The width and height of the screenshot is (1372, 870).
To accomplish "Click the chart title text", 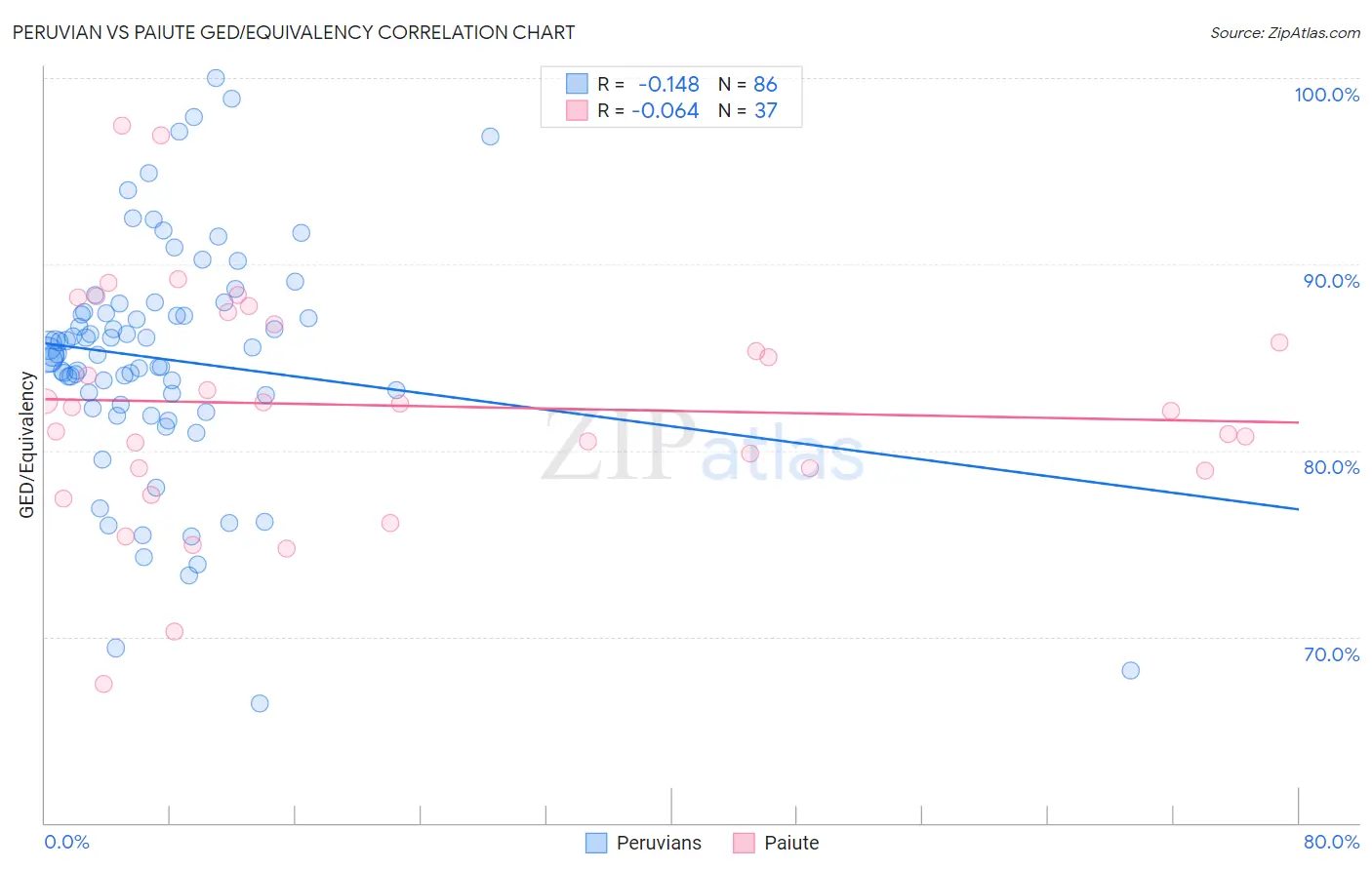I will pos(294,32).
